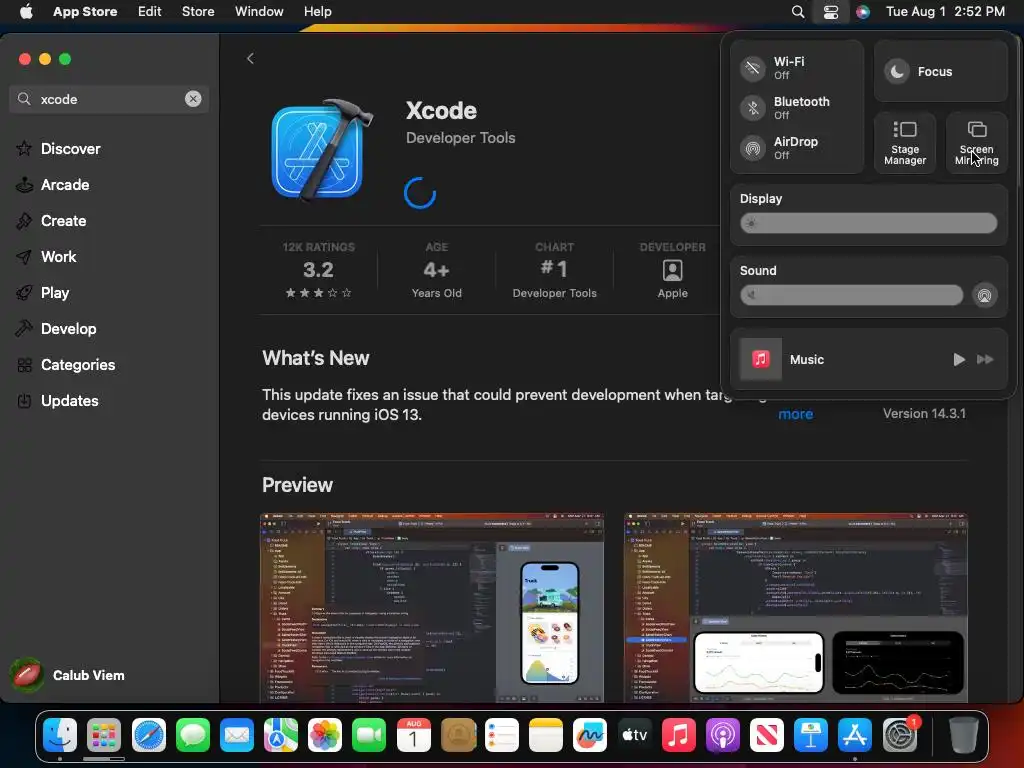Image resolution: width=1024 pixels, height=768 pixels.
Task: Open Music app artwork in Control Center
Action: tap(761, 359)
